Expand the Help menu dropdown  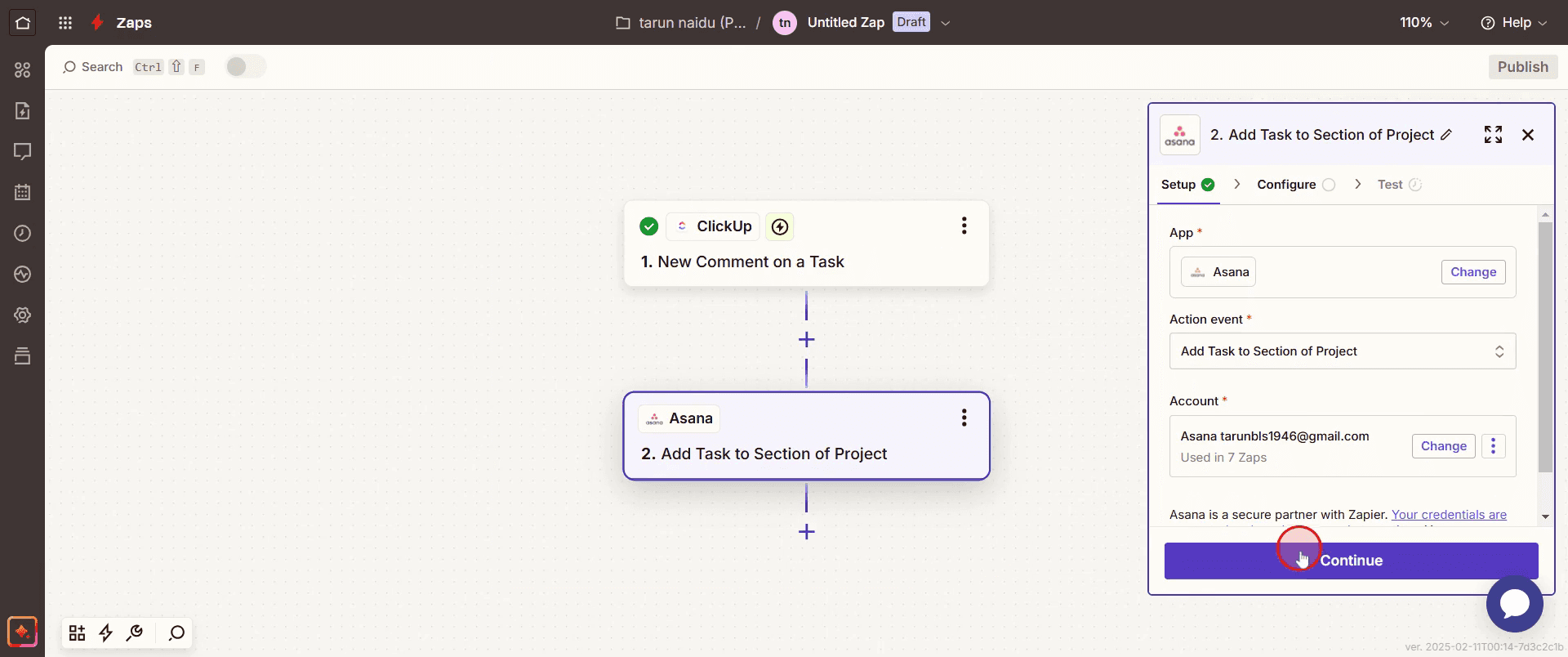(1513, 23)
